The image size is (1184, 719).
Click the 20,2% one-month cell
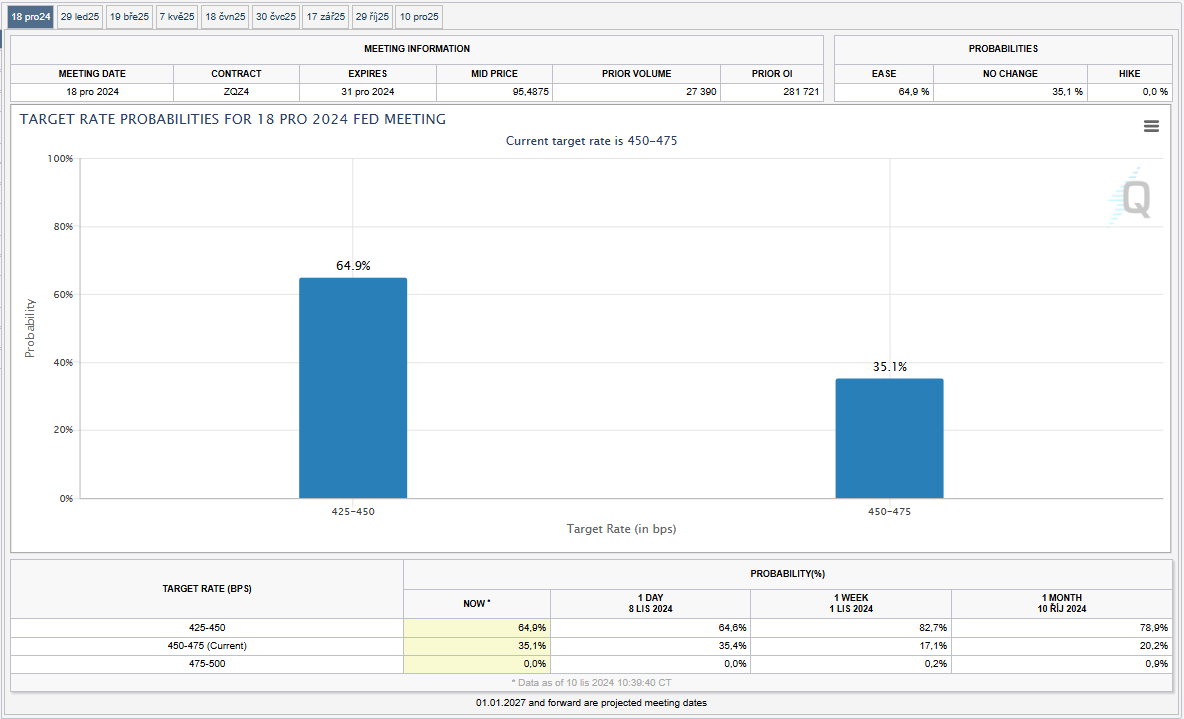[x=1062, y=646]
